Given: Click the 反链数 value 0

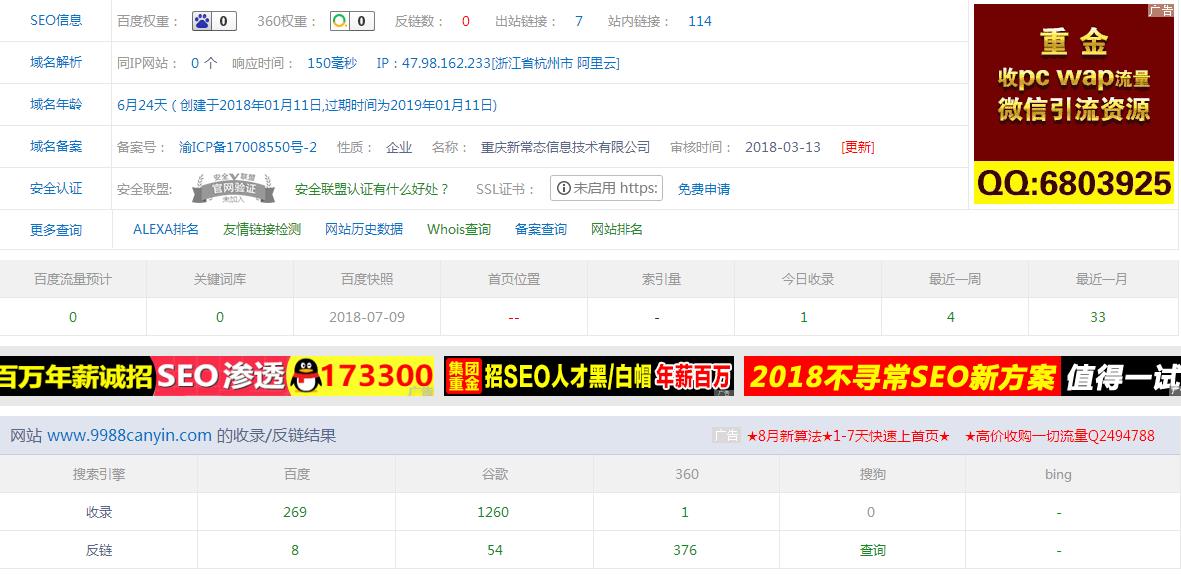Looking at the screenshot, I should tap(465, 21).
